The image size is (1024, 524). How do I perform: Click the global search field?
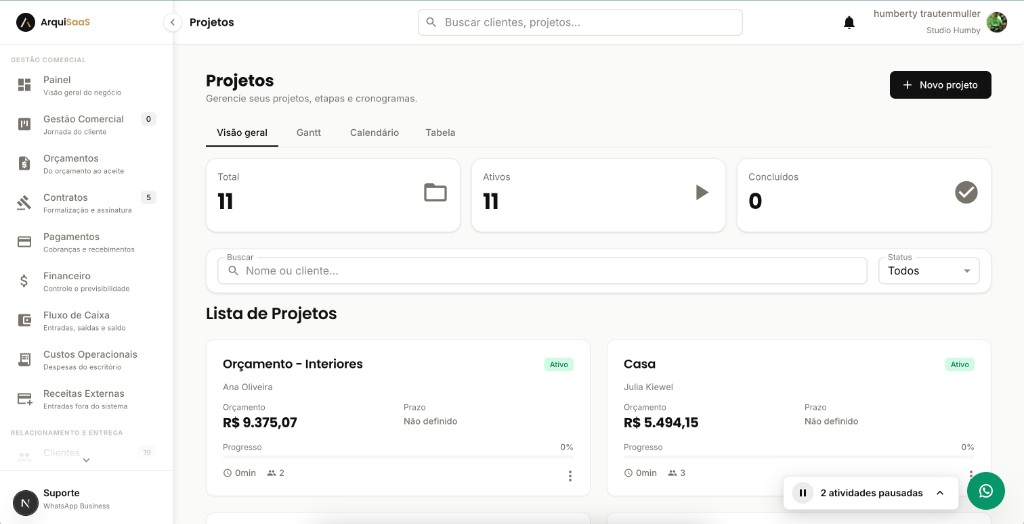coord(580,22)
